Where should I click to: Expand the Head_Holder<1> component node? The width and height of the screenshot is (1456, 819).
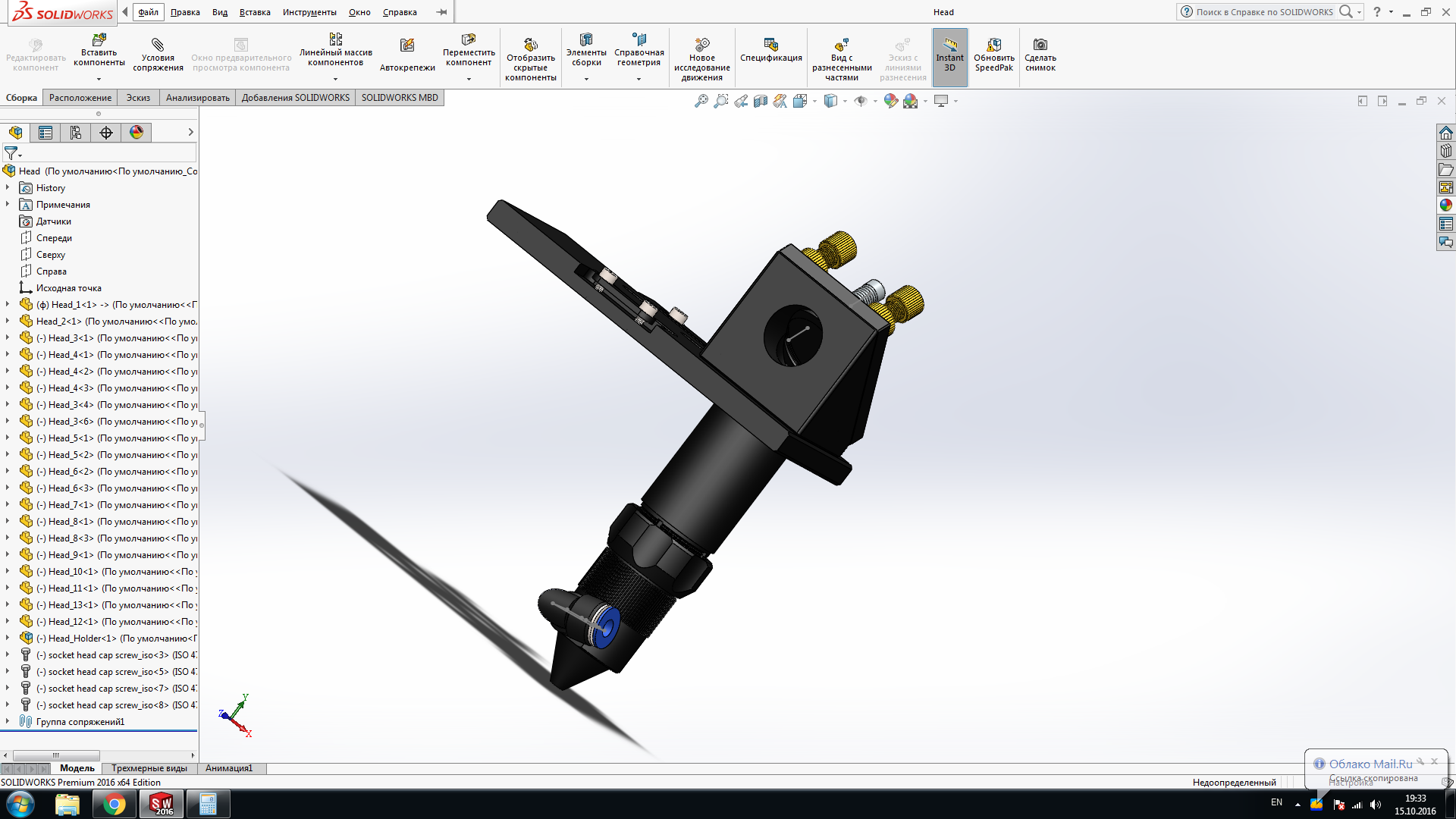point(8,638)
